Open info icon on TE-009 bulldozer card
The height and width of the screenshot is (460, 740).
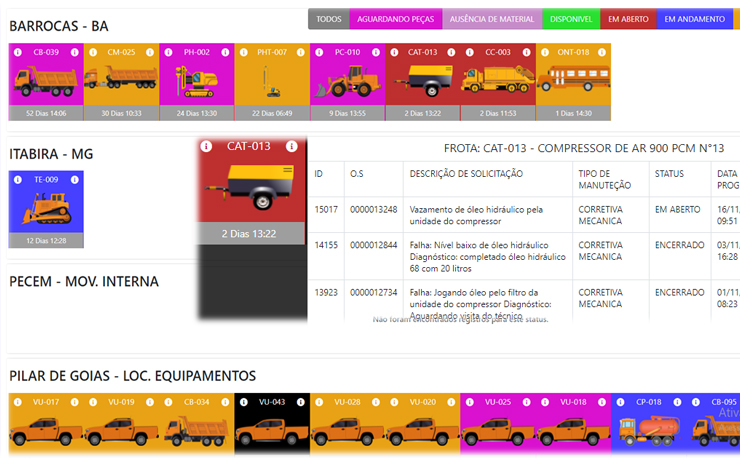17,180
